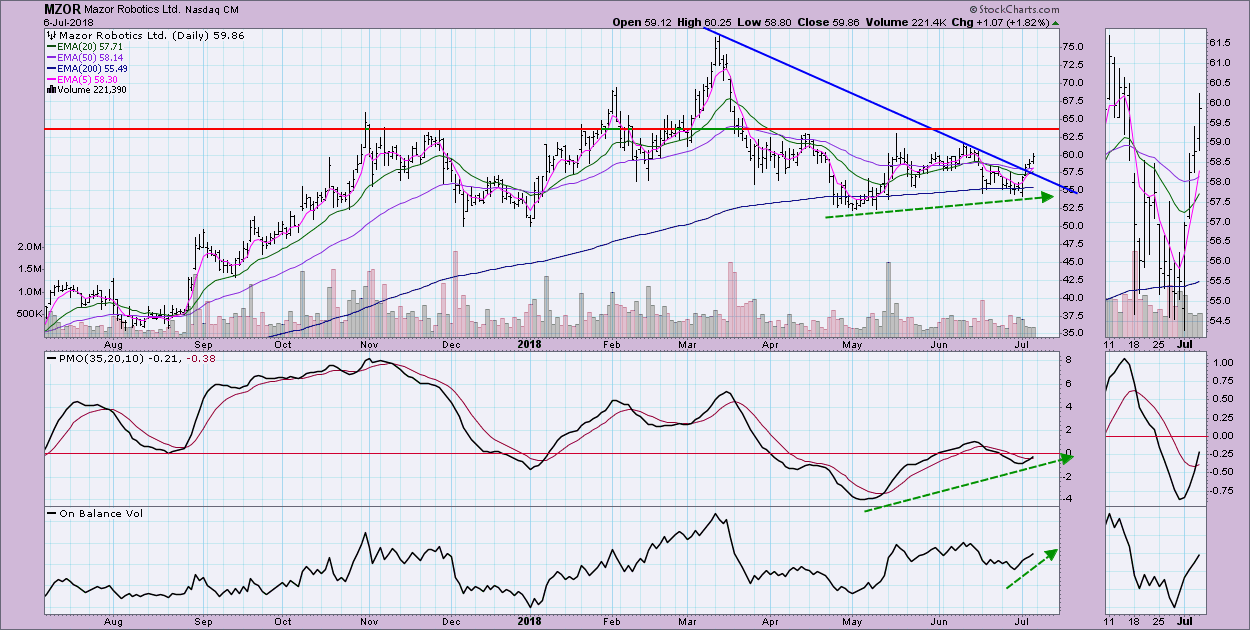Click the 6-Jul-2018 chart date

point(70,22)
